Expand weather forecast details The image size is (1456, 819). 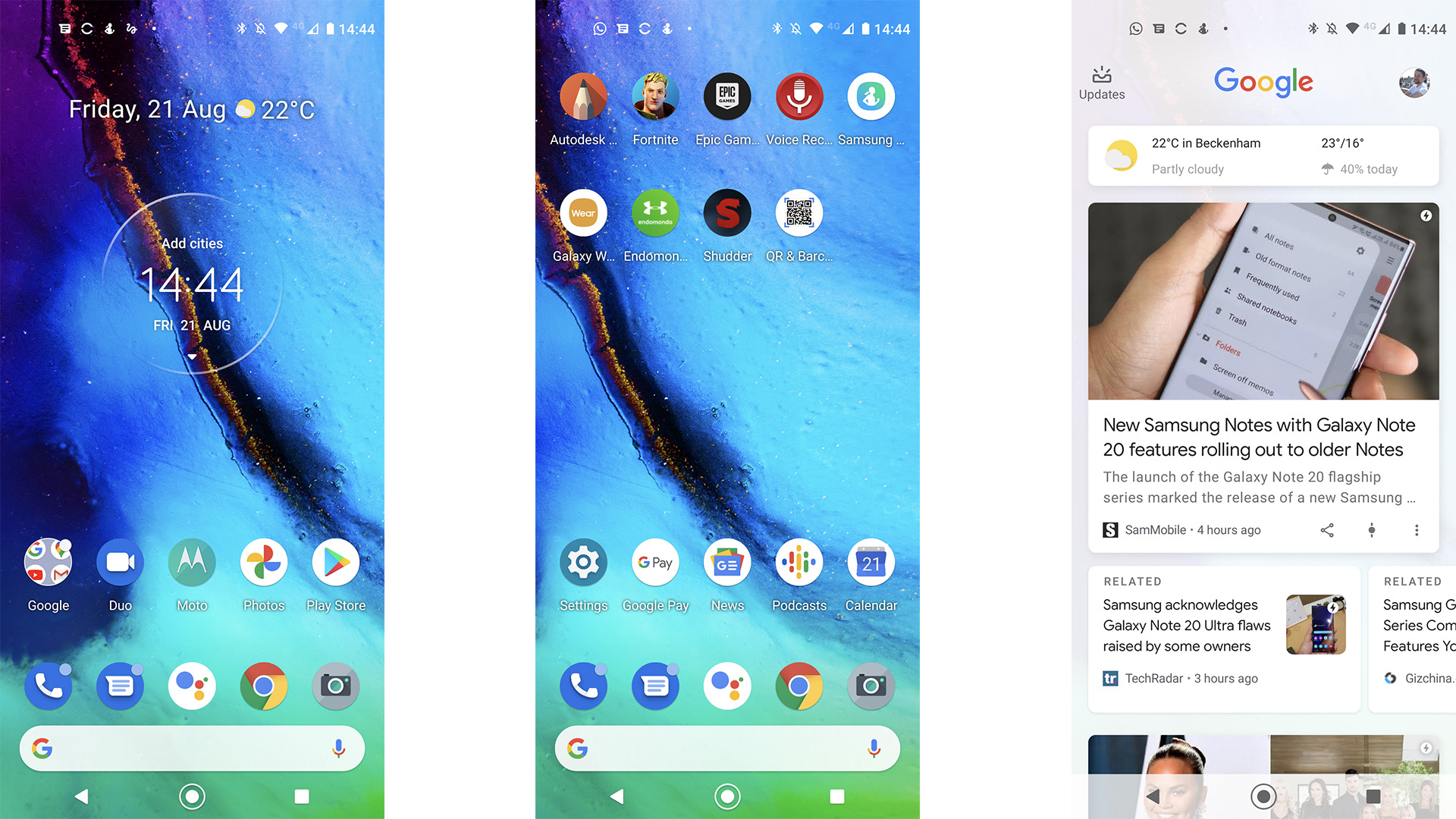(x=1265, y=155)
